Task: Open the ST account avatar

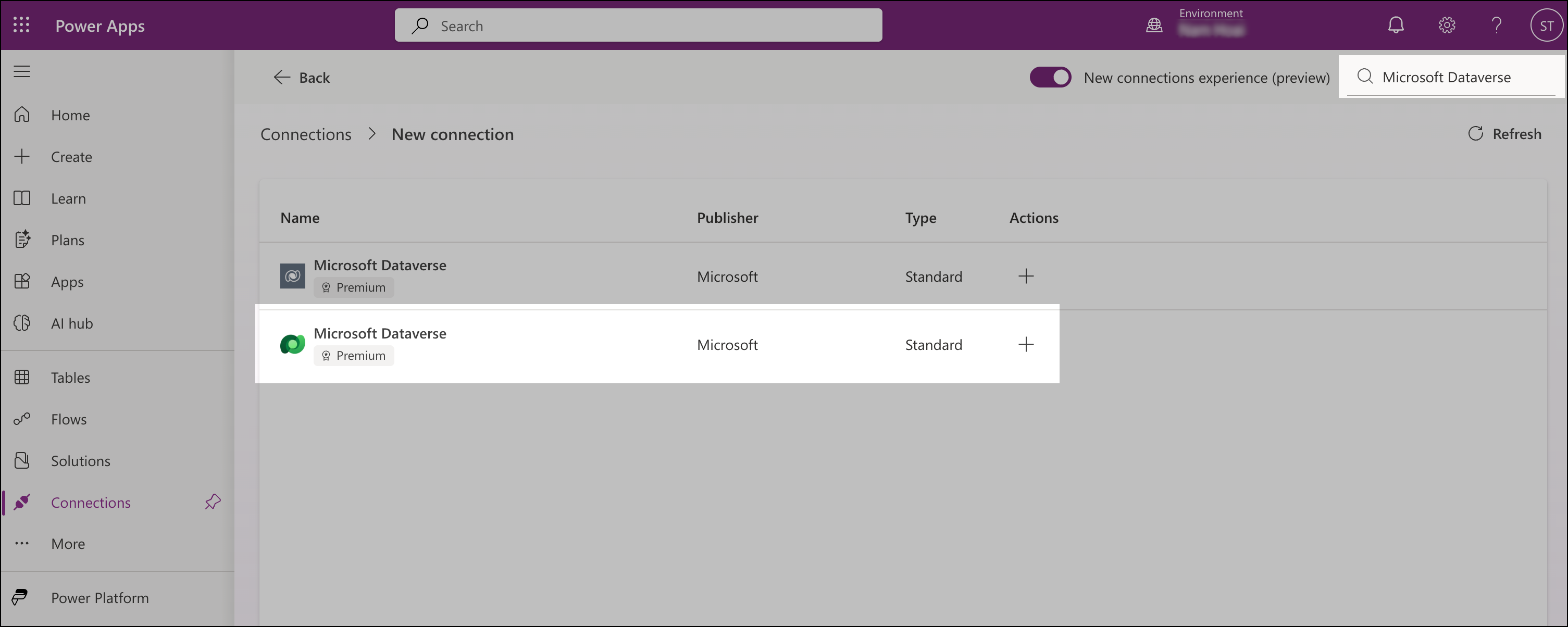Action: pyautogui.click(x=1546, y=26)
